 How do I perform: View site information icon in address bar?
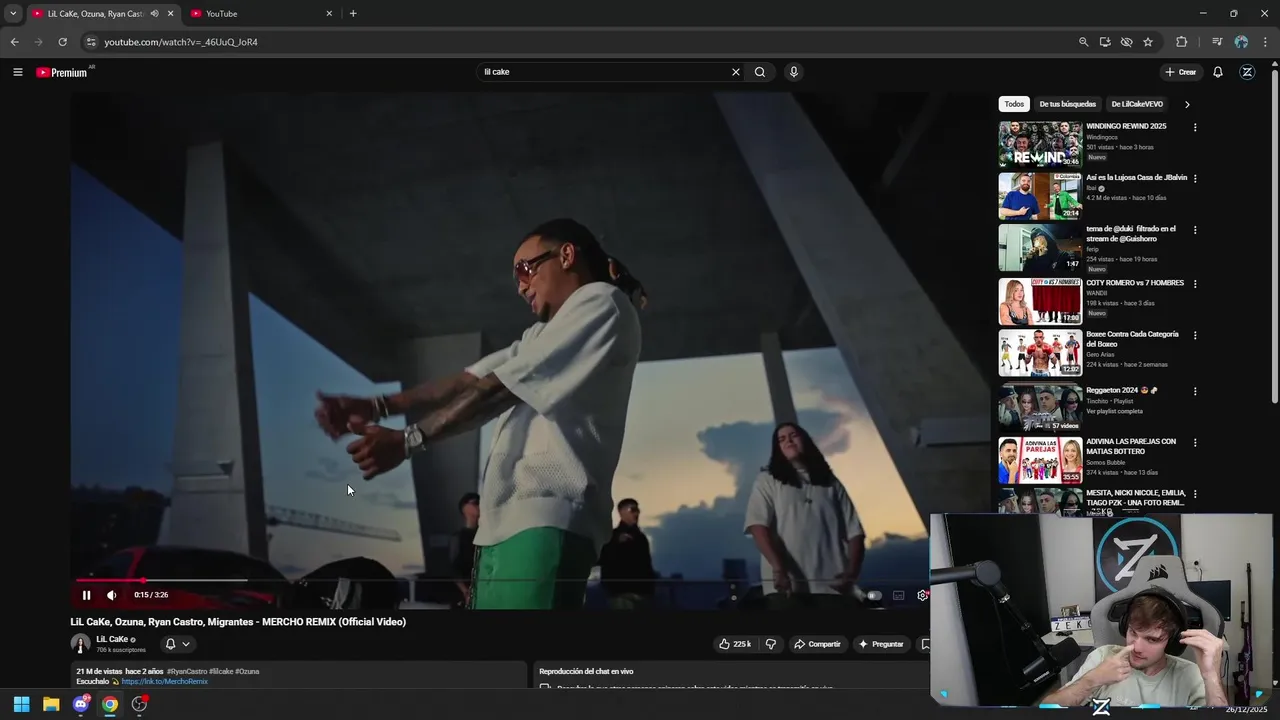tap(90, 42)
